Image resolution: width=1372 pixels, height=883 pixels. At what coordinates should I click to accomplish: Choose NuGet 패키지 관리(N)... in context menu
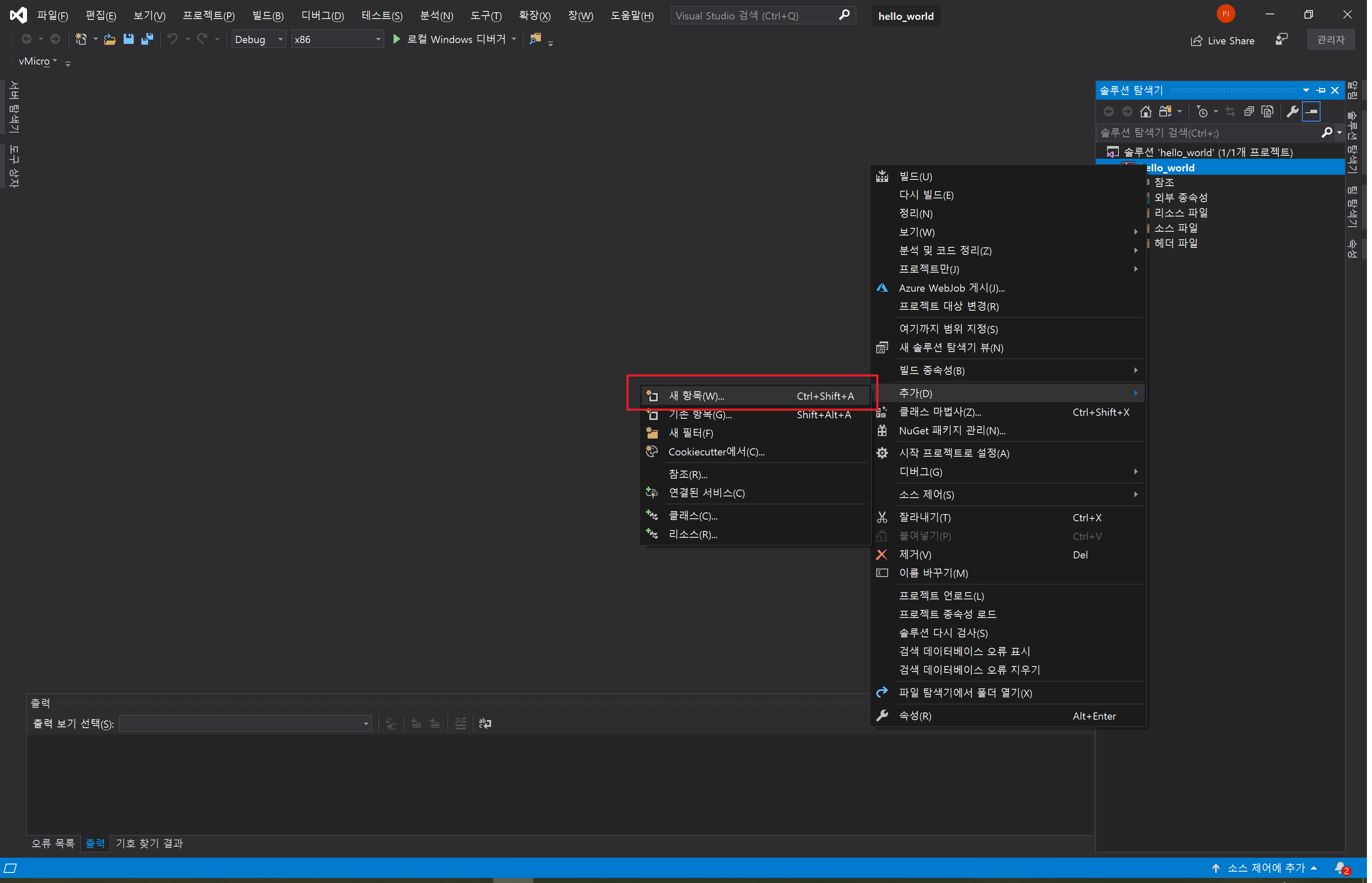coord(952,431)
